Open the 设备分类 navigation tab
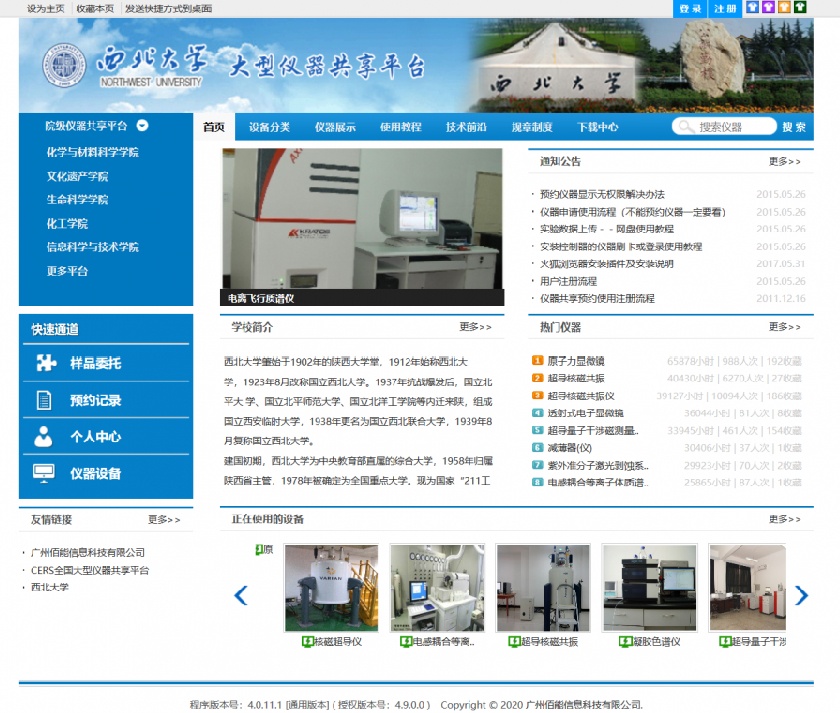 [x=269, y=127]
